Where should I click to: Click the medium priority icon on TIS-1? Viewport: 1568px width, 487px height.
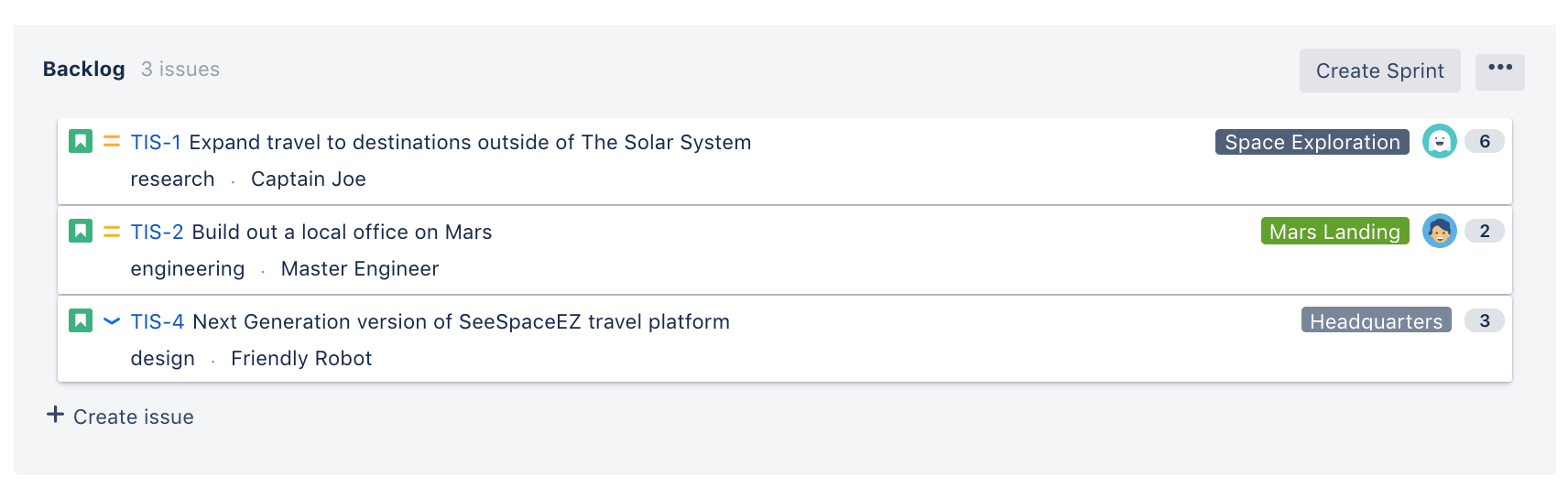pyautogui.click(x=112, y=142)
